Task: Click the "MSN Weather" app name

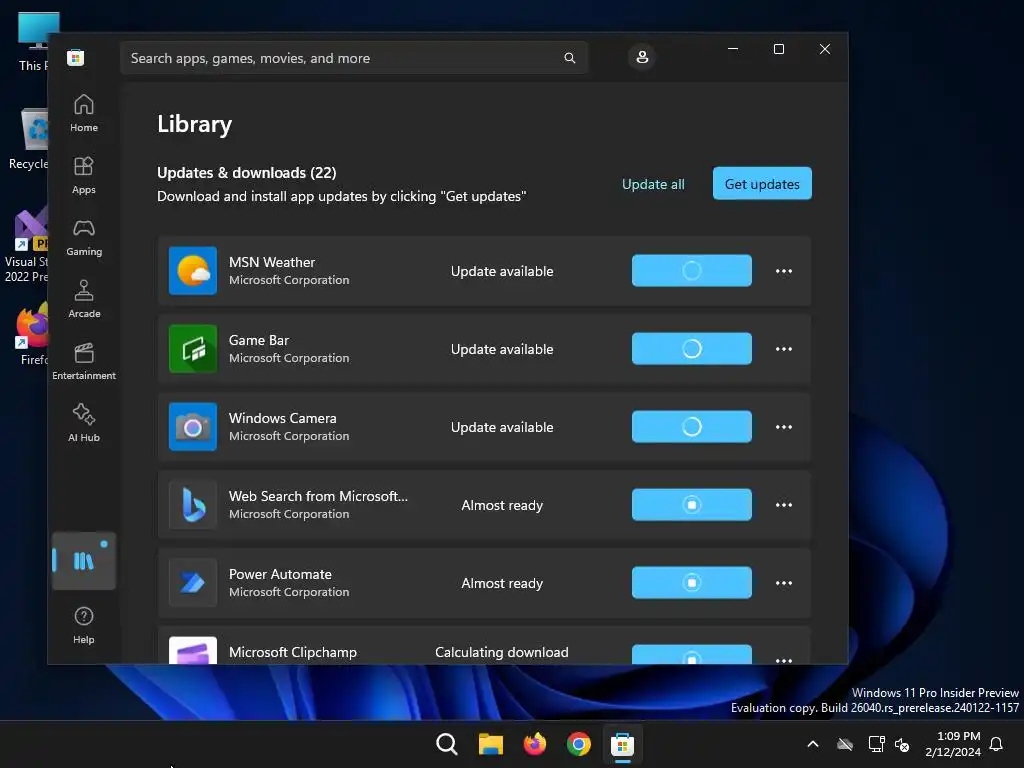Action: (272, 262)
